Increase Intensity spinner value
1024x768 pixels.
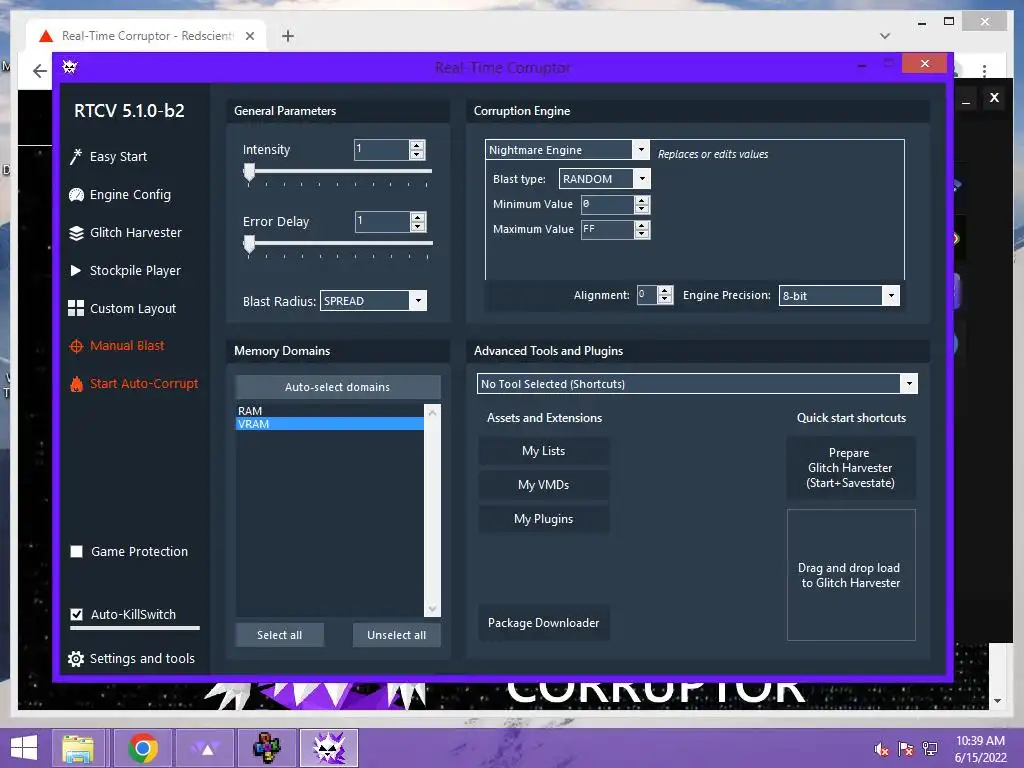(417, 145)
